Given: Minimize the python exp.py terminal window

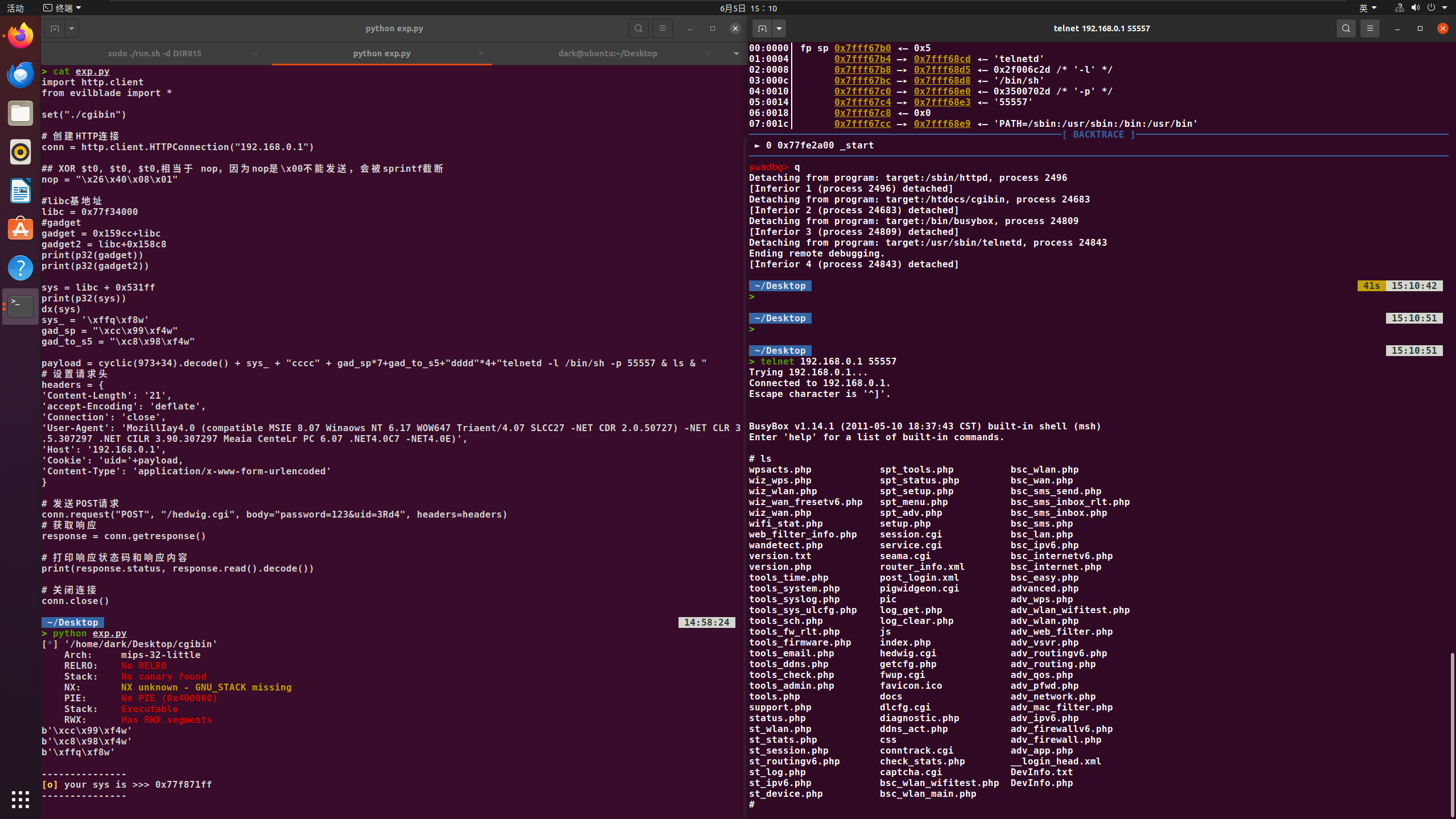Looking at the screenshot, I should pos(689,28).
